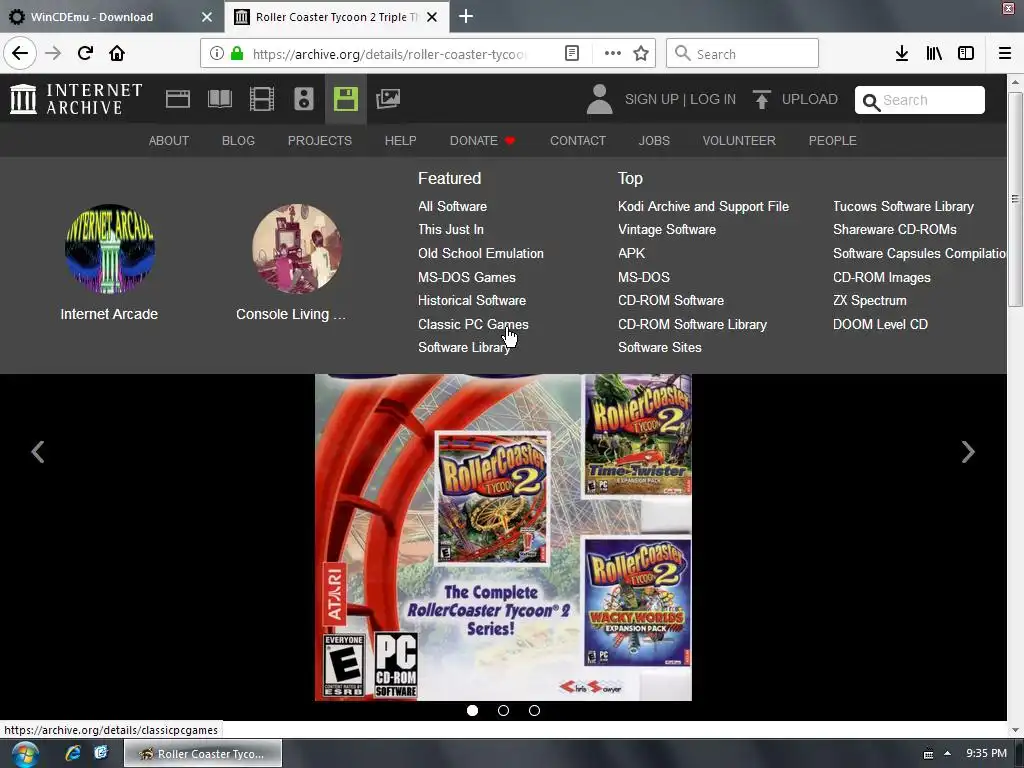Open the VOLUNTEER nav link
This screenshot has width=1024, height=768.
coord(739,140)
